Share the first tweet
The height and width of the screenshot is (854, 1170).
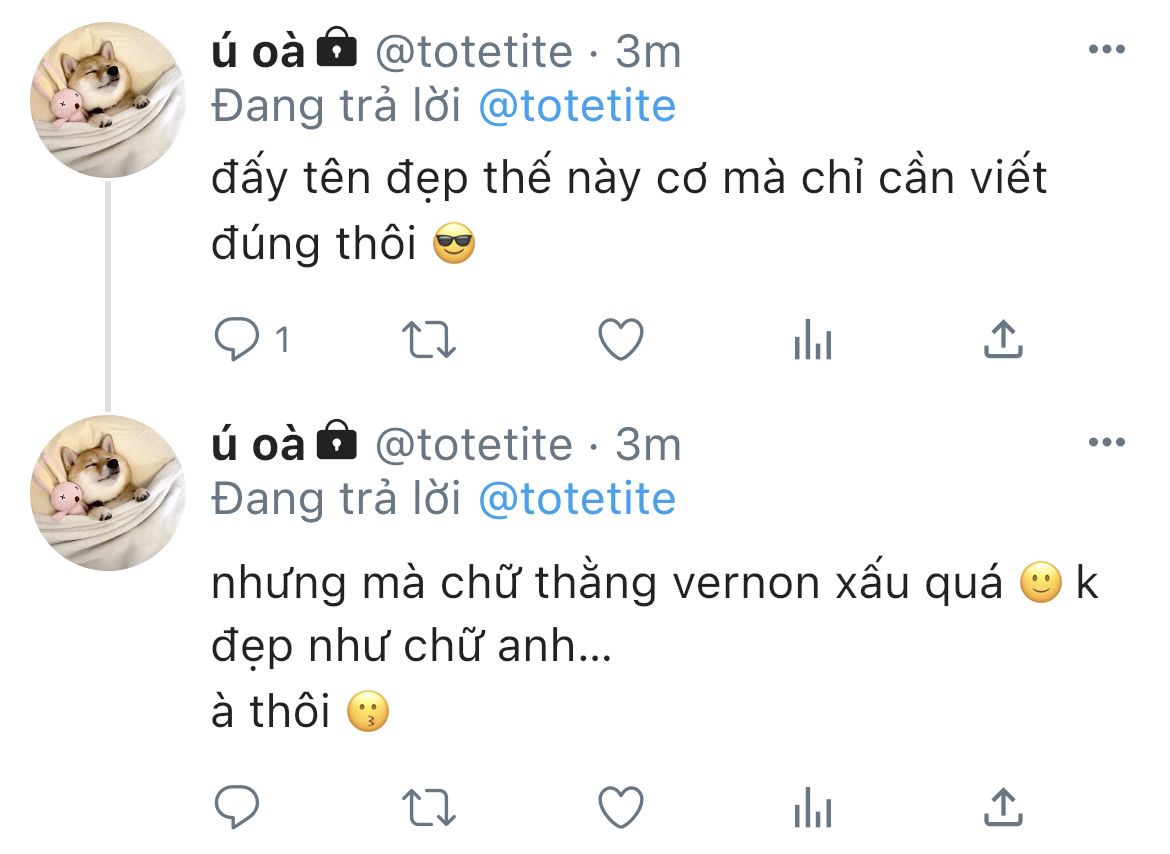[1003, 339]
